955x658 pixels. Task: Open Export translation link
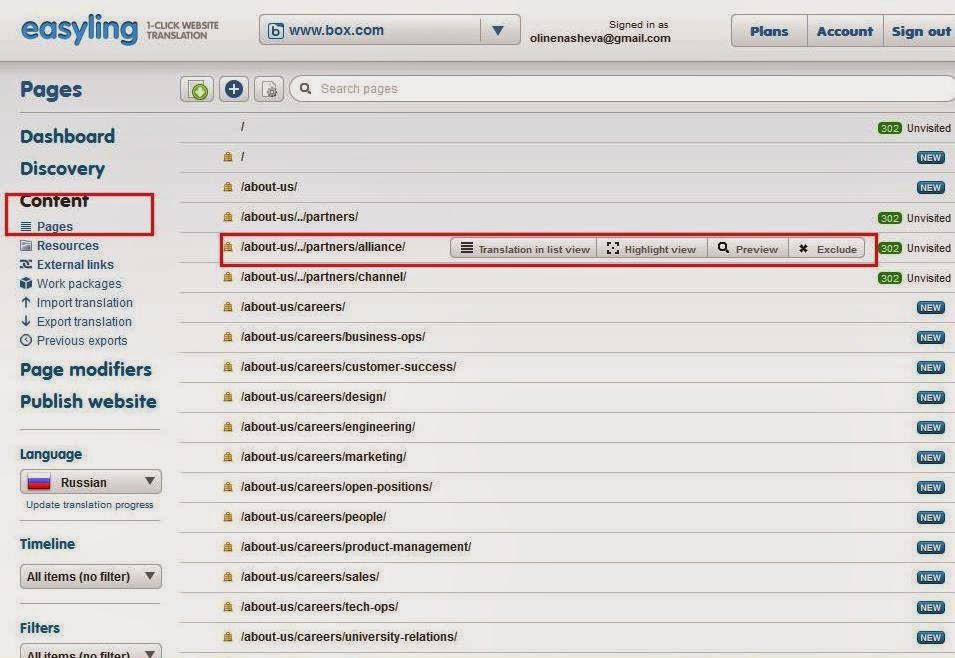tap(84, 321)
